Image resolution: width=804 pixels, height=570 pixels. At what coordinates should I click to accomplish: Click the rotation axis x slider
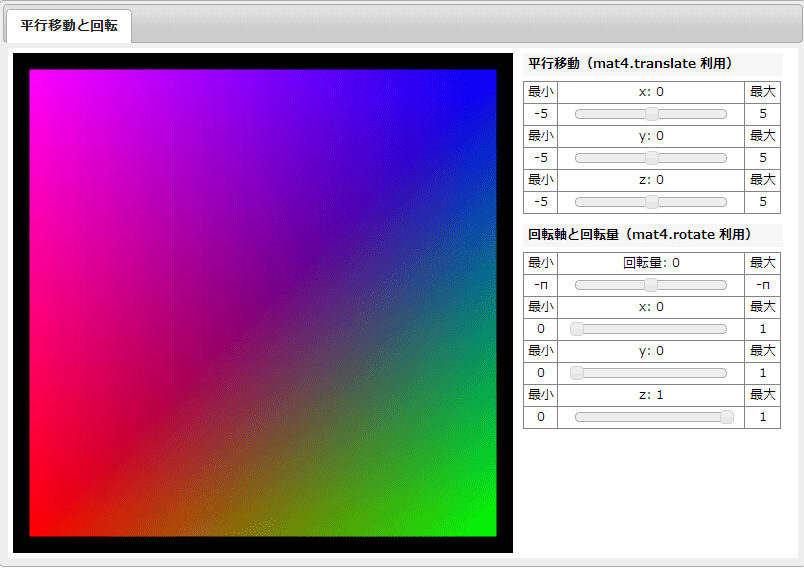pyautogui.click(x=651, y=329)
